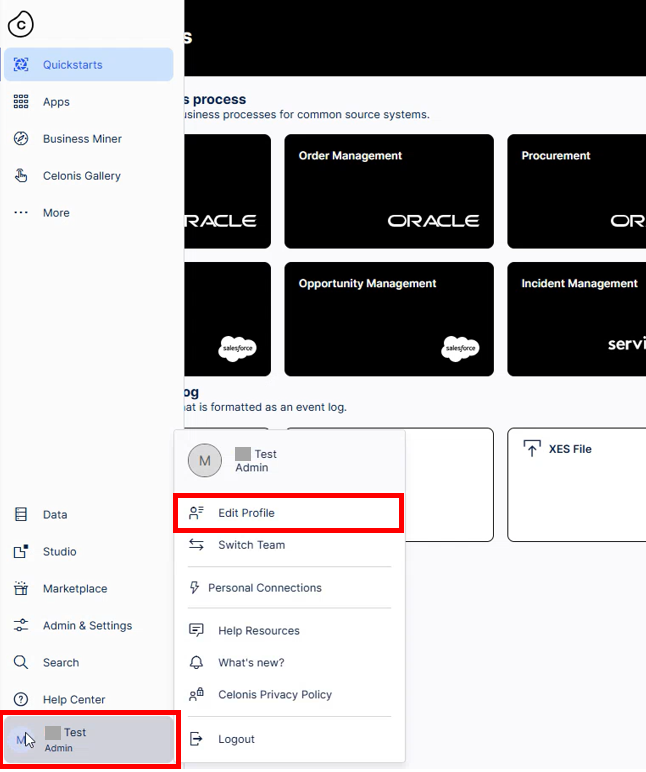Open Quickstarts in the sidebar
Screen dimensions: 646x772
click(89, 64)
